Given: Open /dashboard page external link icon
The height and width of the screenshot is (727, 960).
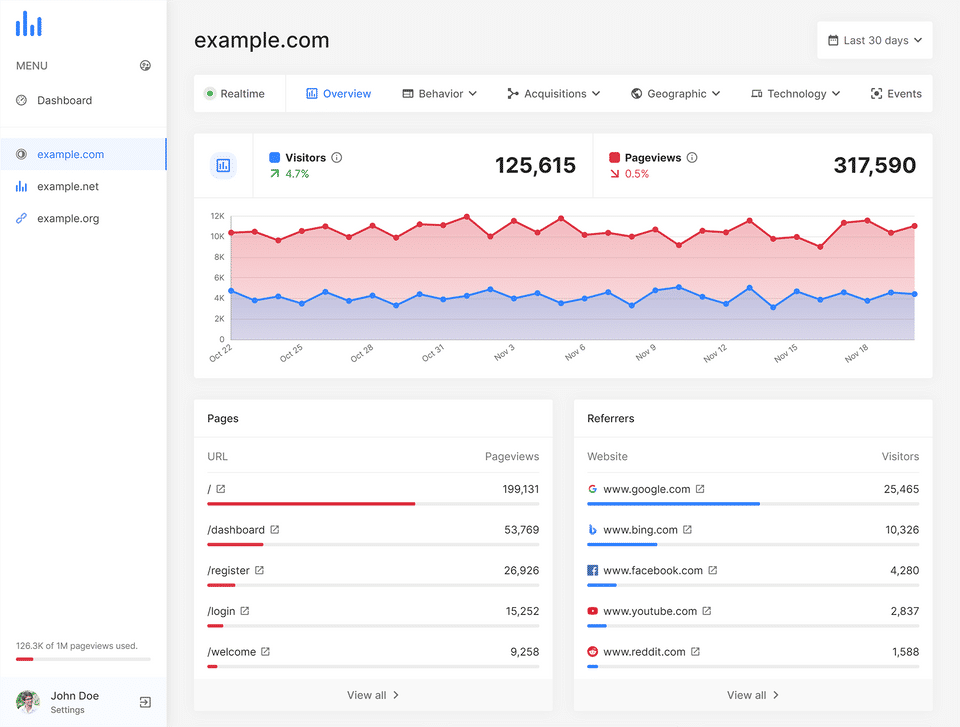Looking at the screenshot, I should pos(275,529).
